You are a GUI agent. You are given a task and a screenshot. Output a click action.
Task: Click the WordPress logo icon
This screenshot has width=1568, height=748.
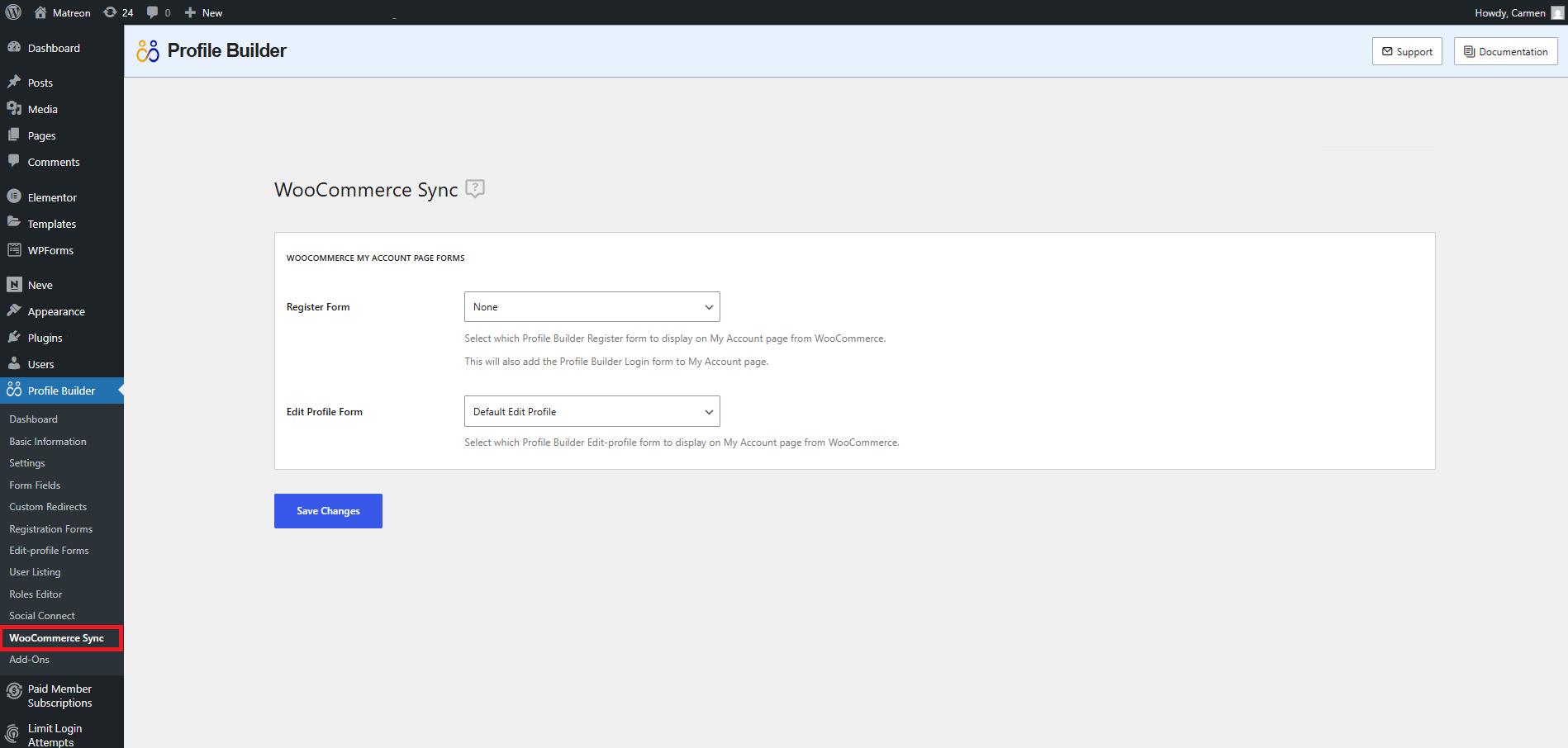coord(13,12)
